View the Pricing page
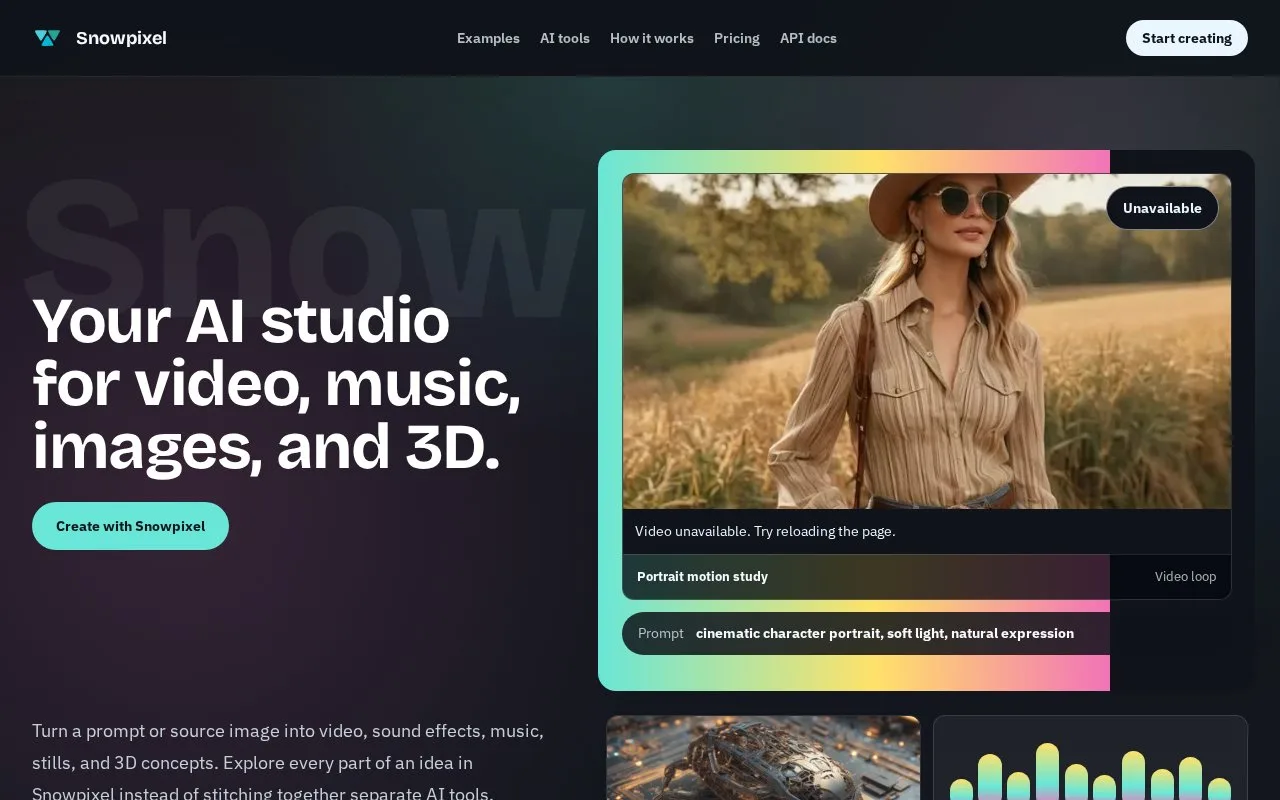Viewport: 1280px width, 800px height. point(737,38)
